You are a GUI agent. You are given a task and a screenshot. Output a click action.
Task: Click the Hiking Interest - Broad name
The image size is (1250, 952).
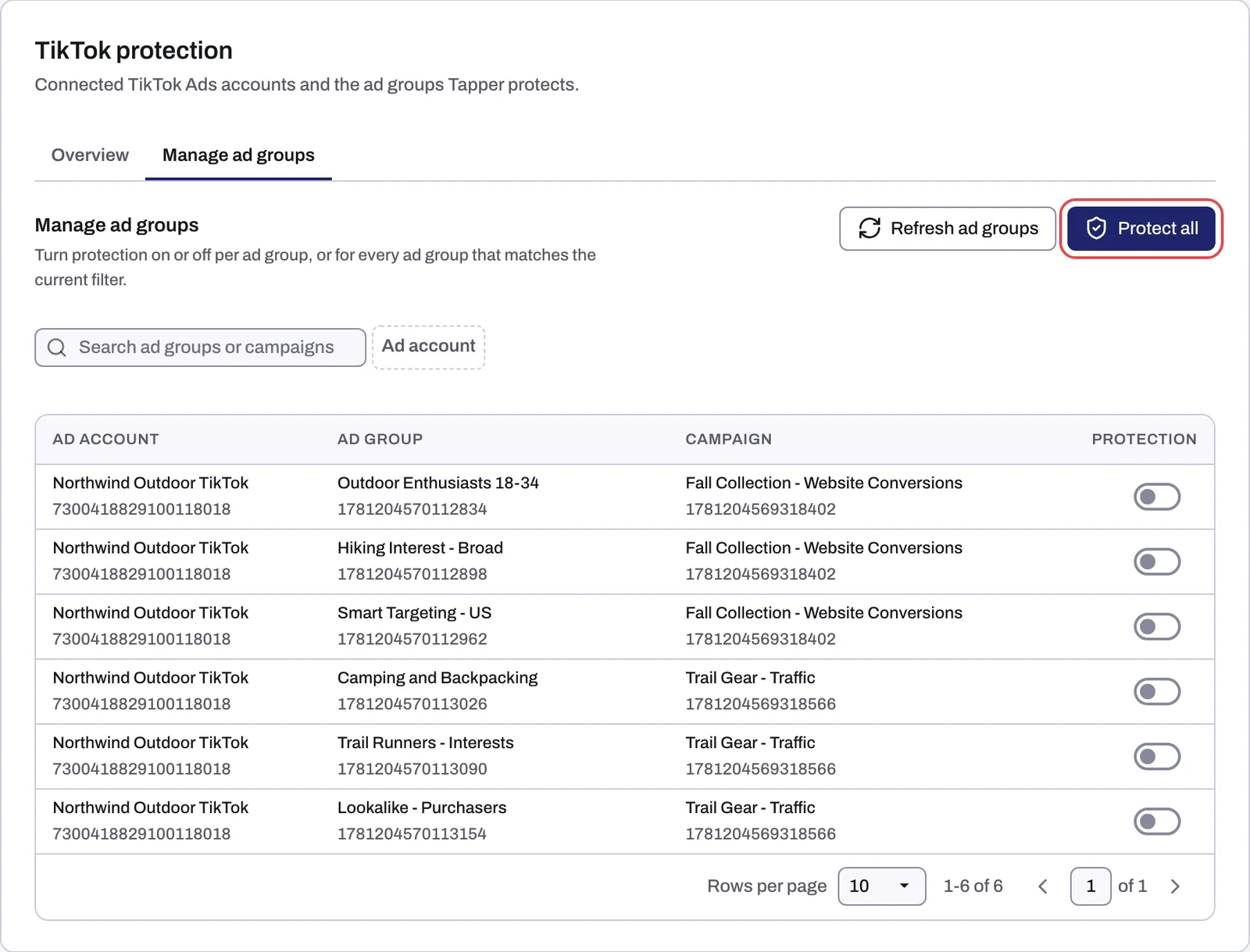[x=420, y=548]
